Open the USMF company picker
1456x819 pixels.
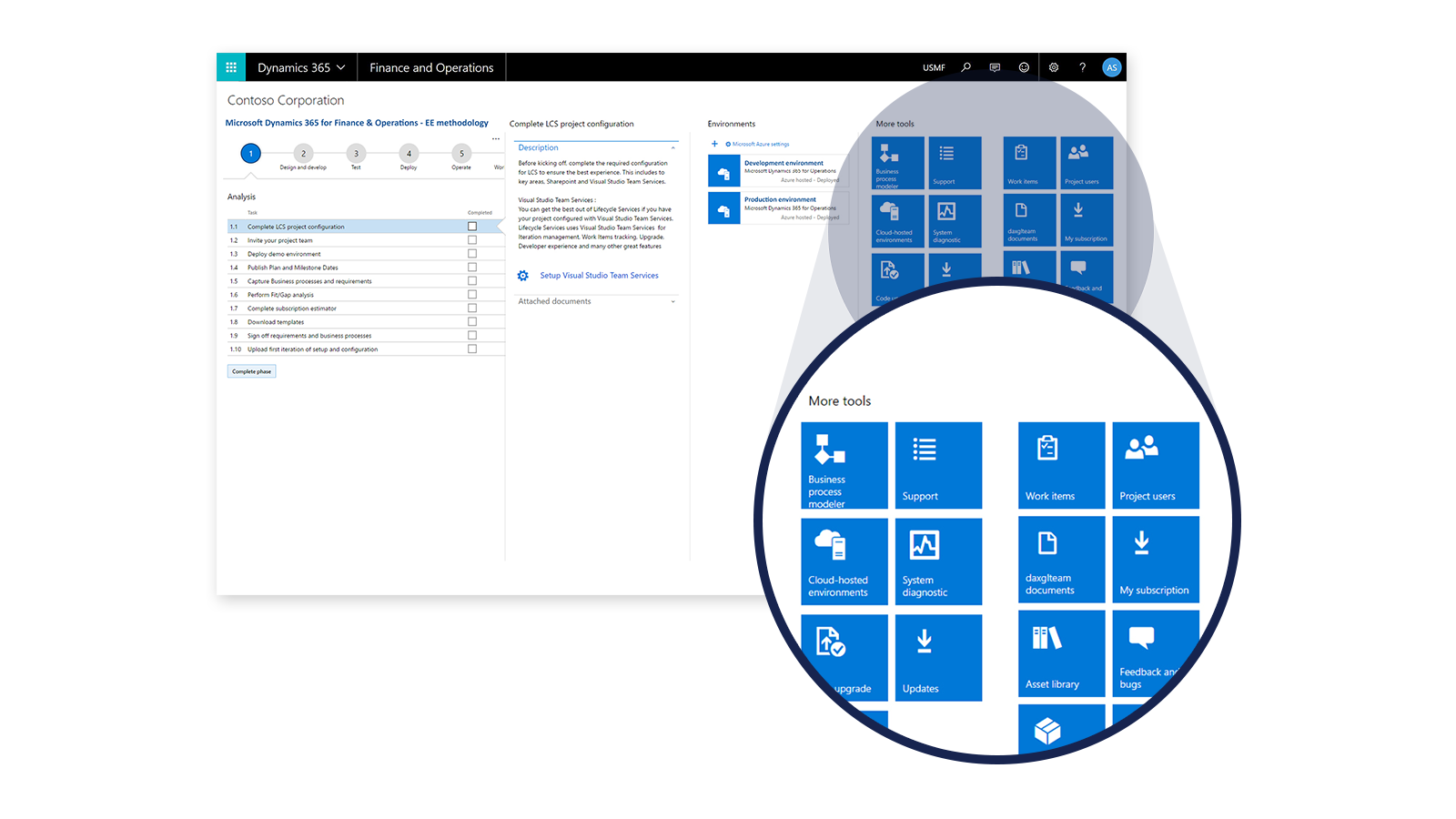(x=934, y=67)
